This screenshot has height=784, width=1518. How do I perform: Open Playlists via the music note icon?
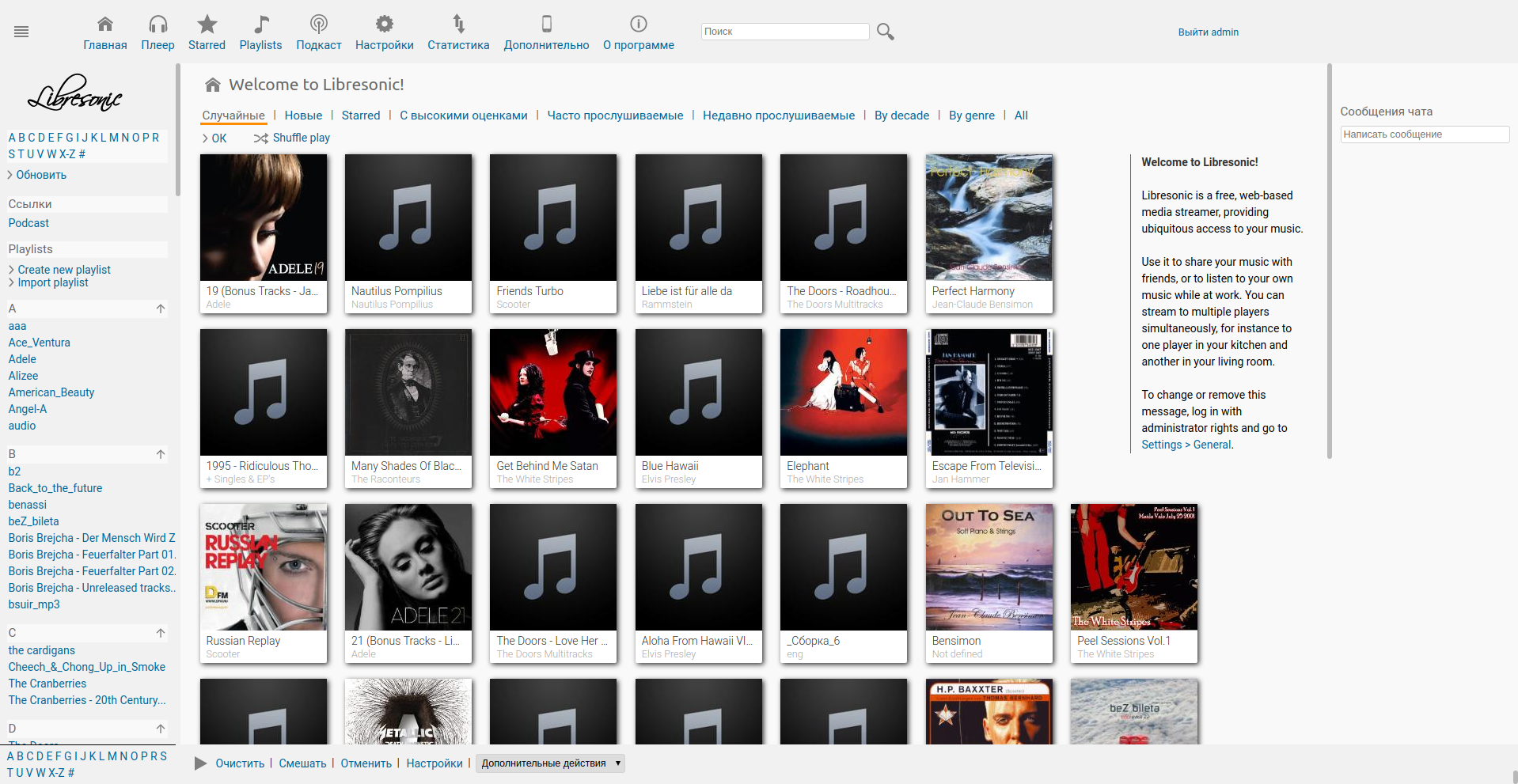(260, 24)
